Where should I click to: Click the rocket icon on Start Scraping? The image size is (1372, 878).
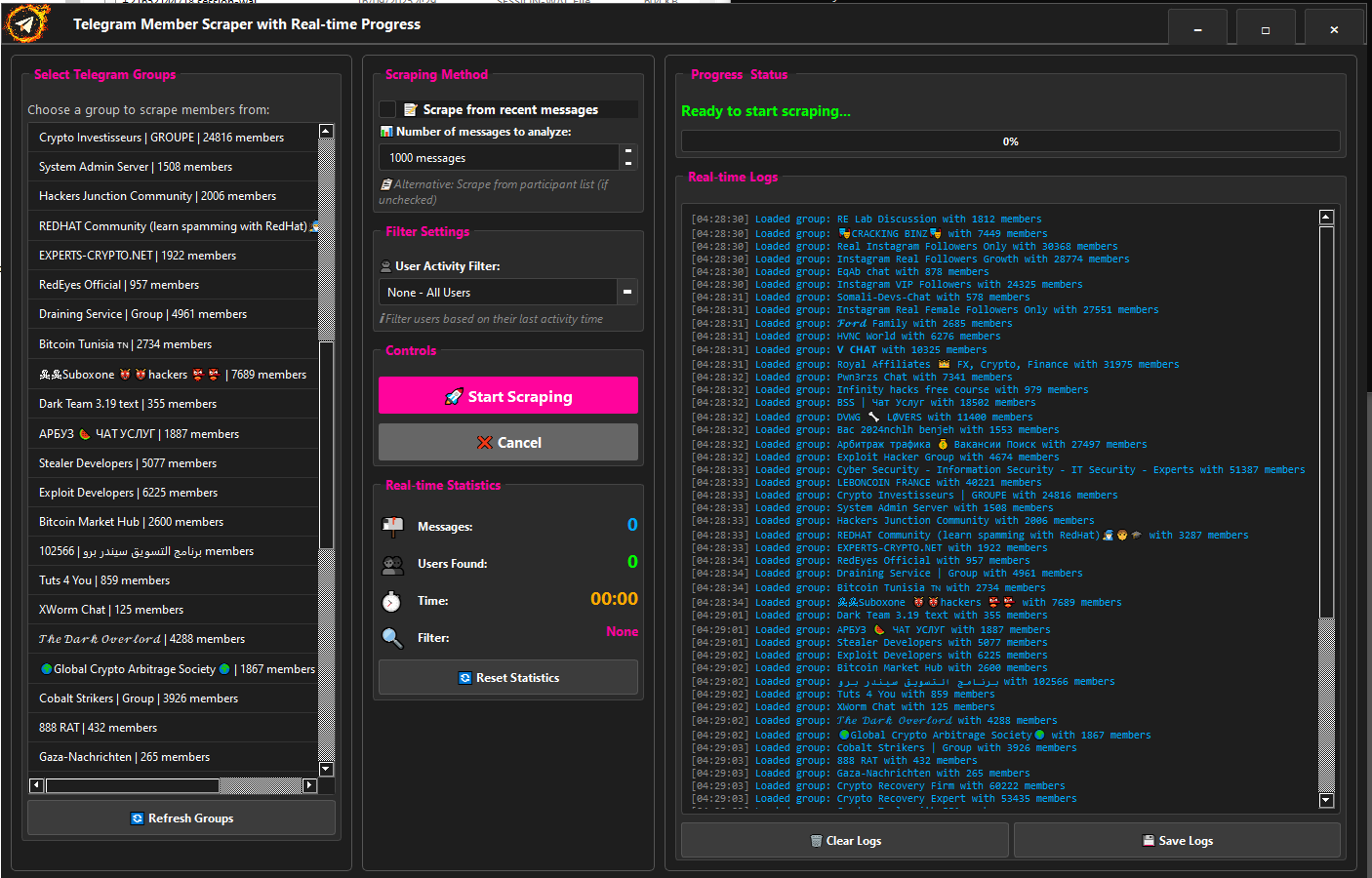453,395
